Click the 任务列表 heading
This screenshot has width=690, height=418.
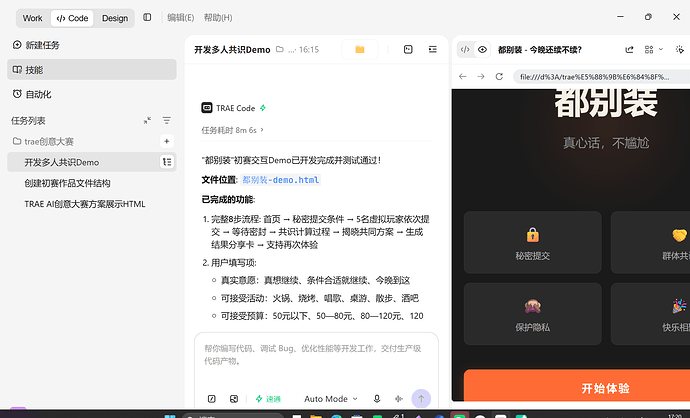[x=28, y=121]
